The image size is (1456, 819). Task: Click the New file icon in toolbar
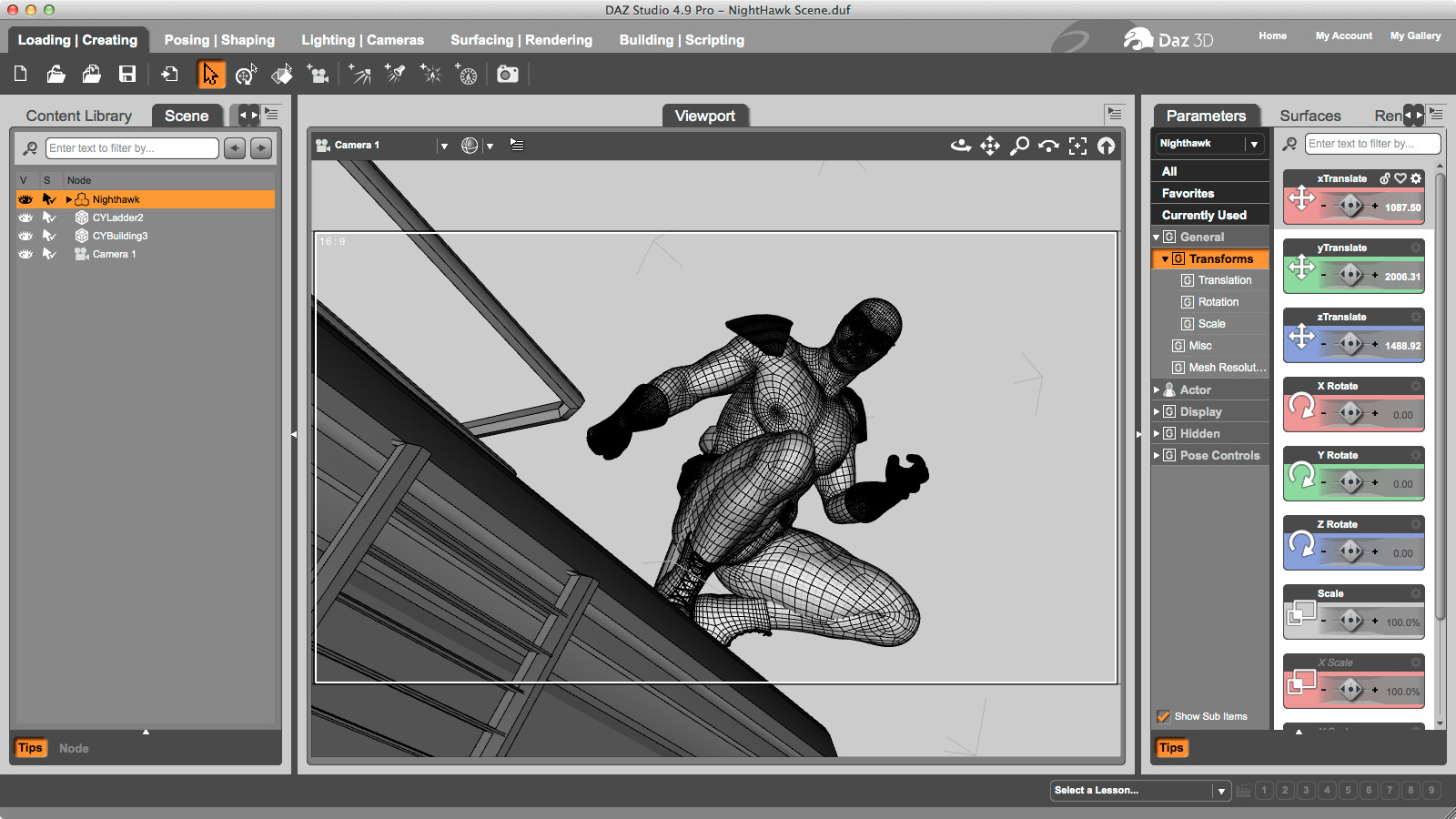20,74
